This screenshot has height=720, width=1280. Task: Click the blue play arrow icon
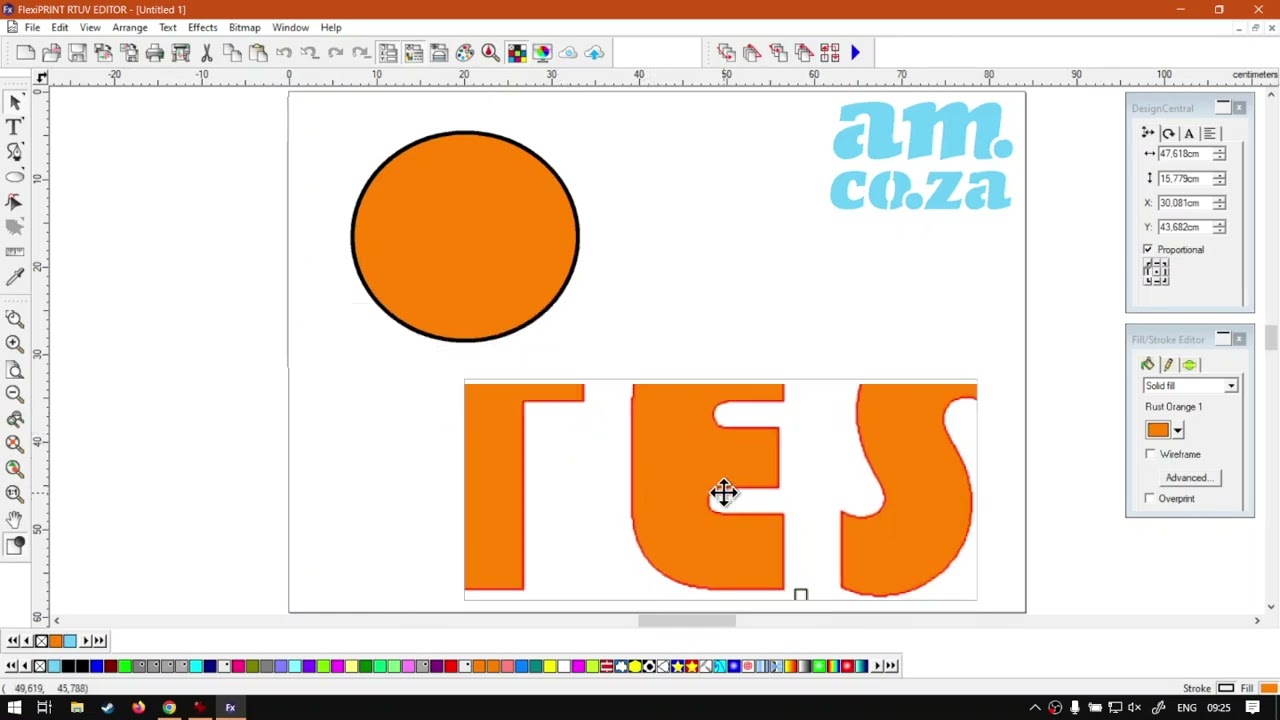(x=855, y=53)
